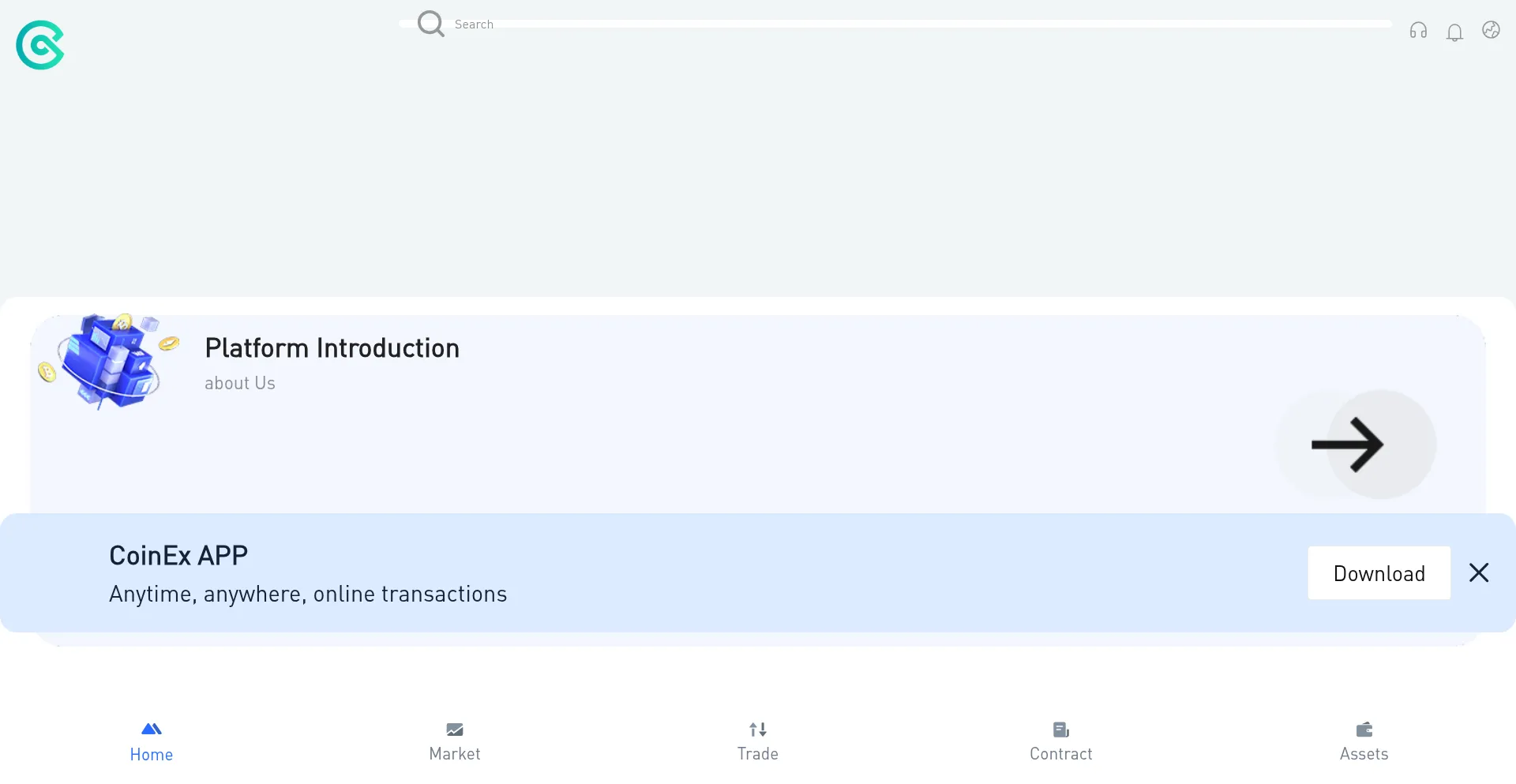
Task: Click the blue platform illustration image
Action: pyautogui.click(x=109, y=361)
